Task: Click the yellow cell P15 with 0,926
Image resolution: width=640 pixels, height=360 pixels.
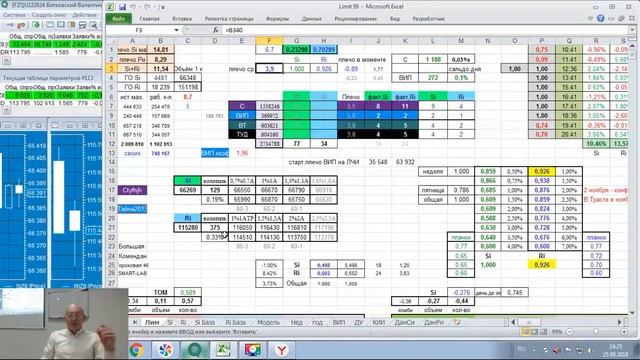Action: coord(542,171)
